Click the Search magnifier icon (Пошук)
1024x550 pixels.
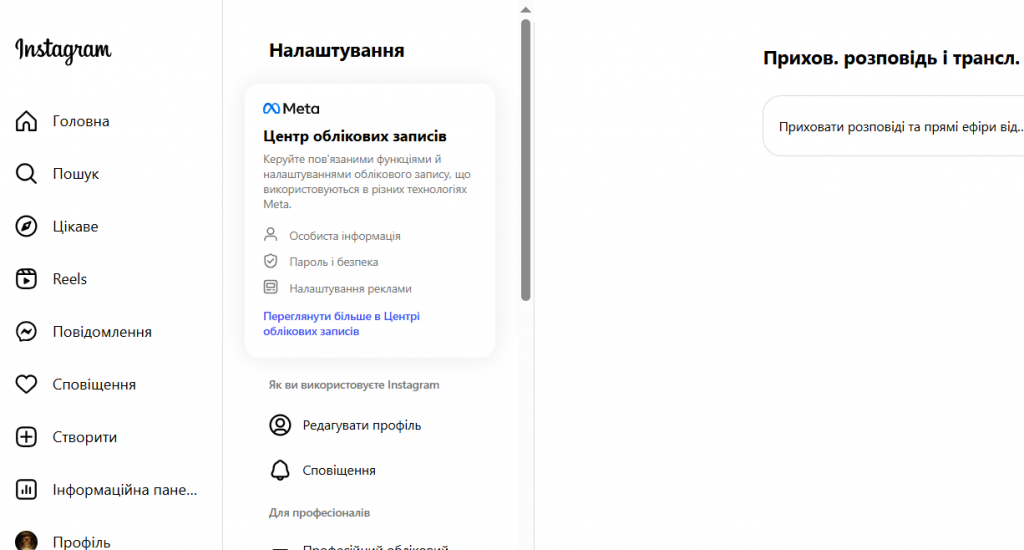27,174
